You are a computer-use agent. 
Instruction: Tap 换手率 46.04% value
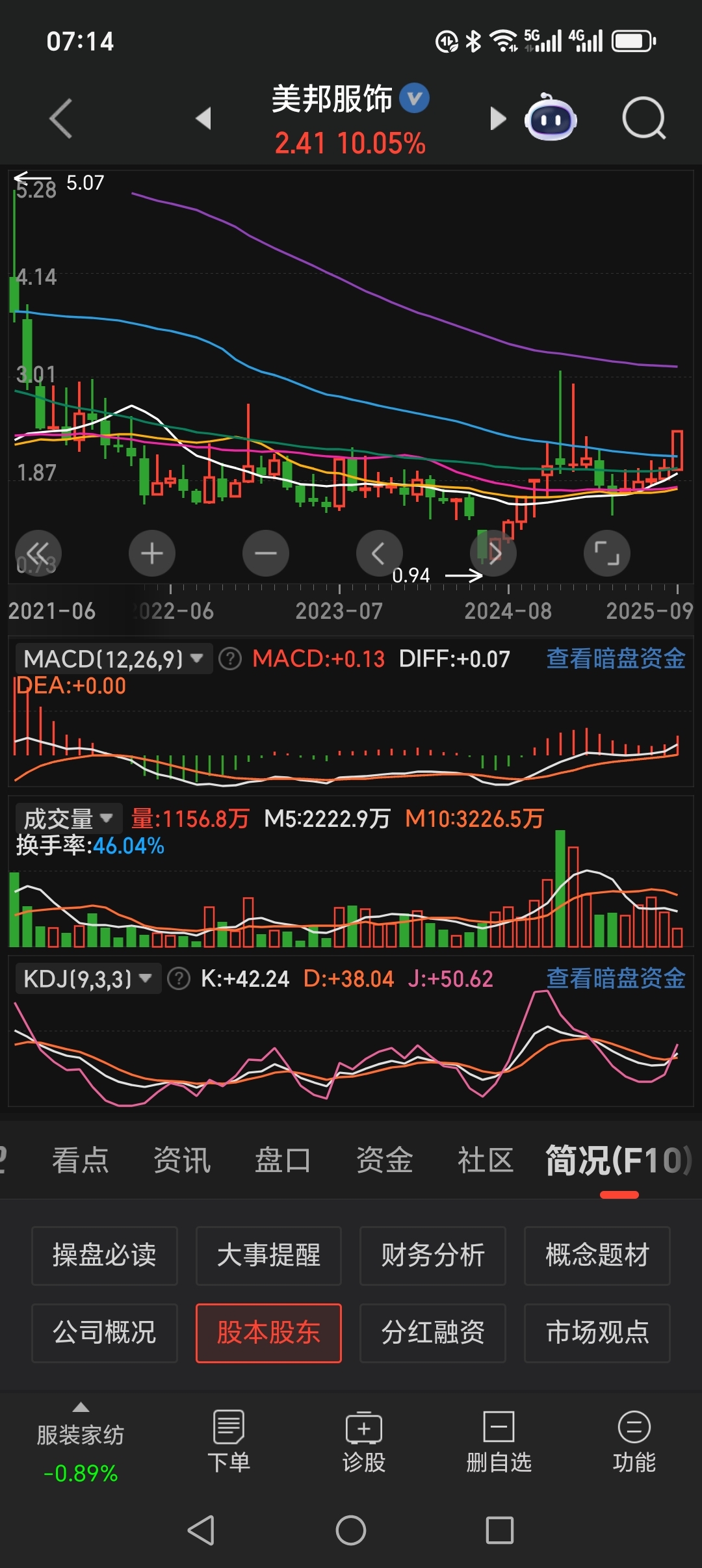pyautogui.click(x=90, y=846)
